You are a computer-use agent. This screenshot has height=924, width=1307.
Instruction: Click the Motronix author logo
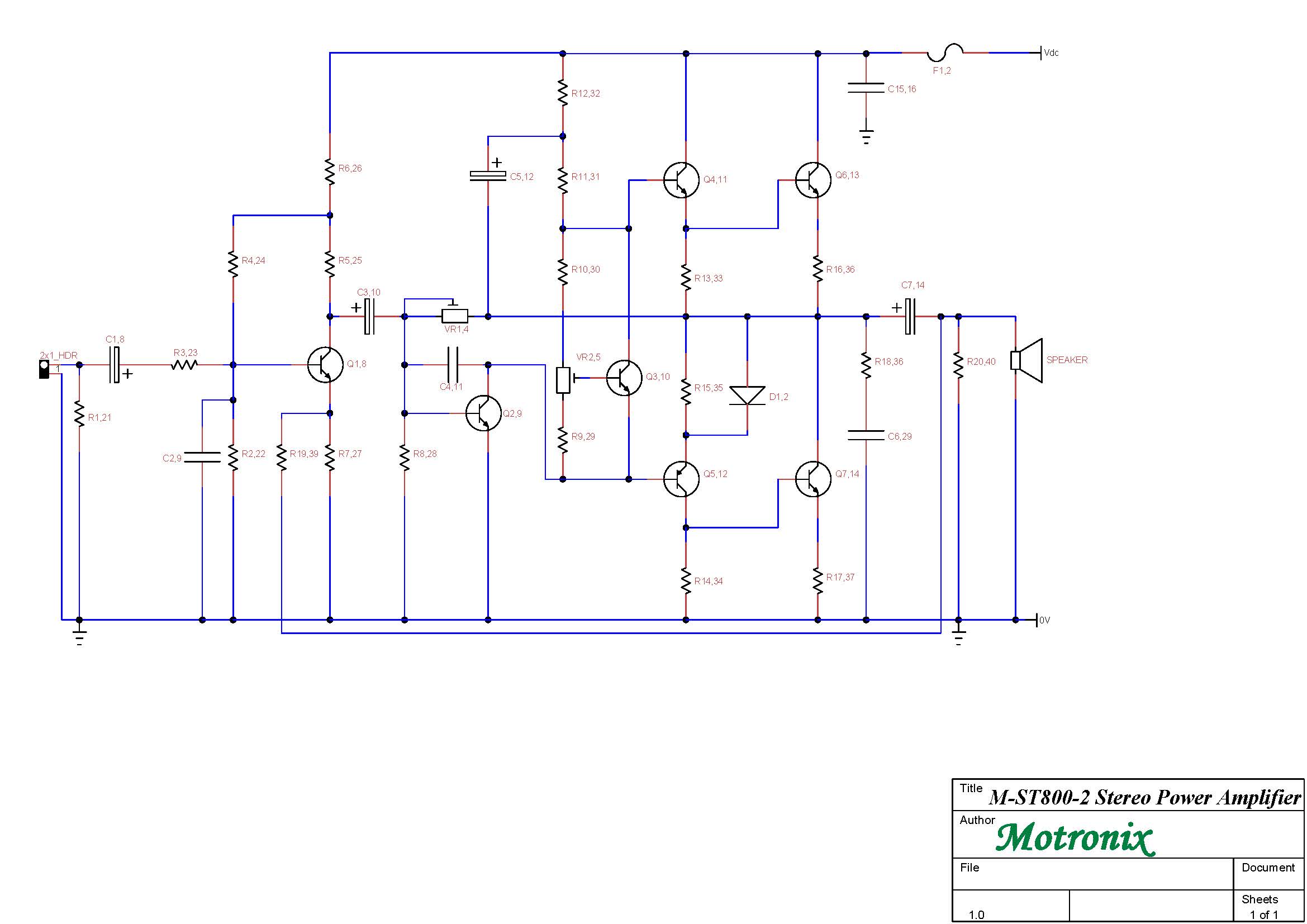point(1075,838)
